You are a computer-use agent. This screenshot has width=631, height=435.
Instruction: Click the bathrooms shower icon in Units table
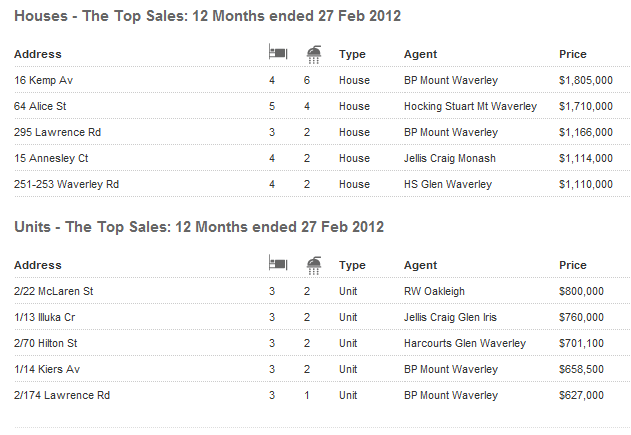click(x=314, y=264)
